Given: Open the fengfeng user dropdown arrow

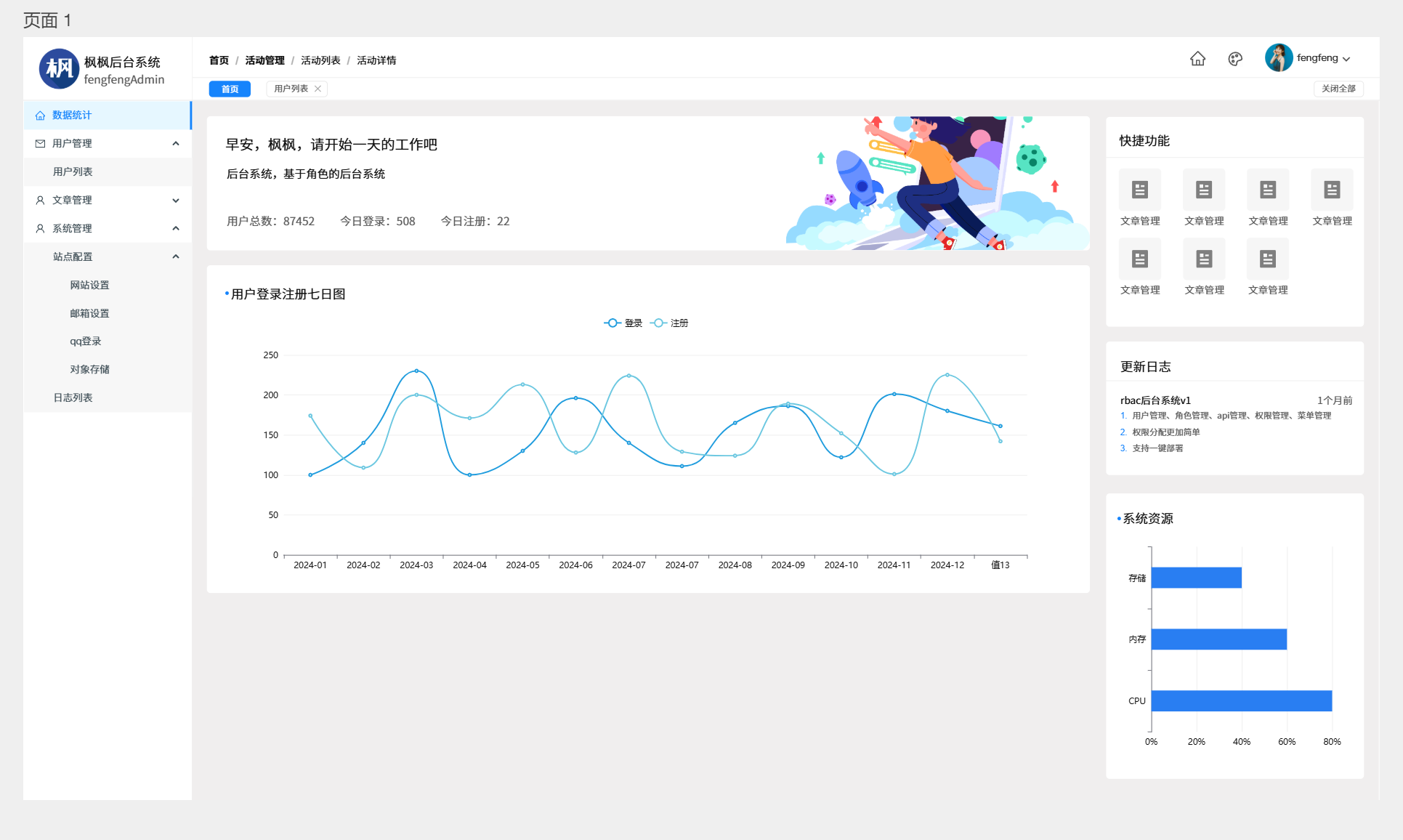Looking at the screenshot, I should coord(1346,59).
